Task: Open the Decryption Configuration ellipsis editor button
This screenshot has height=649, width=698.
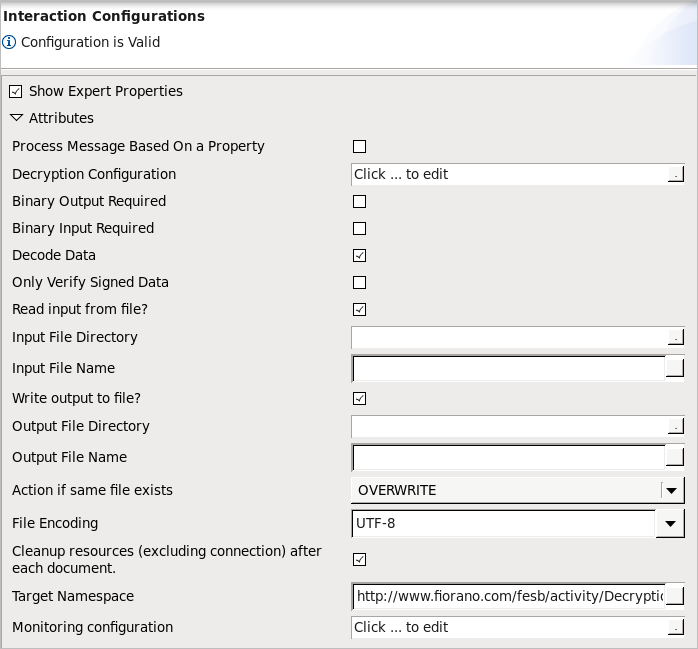Action: pos(675,174)
